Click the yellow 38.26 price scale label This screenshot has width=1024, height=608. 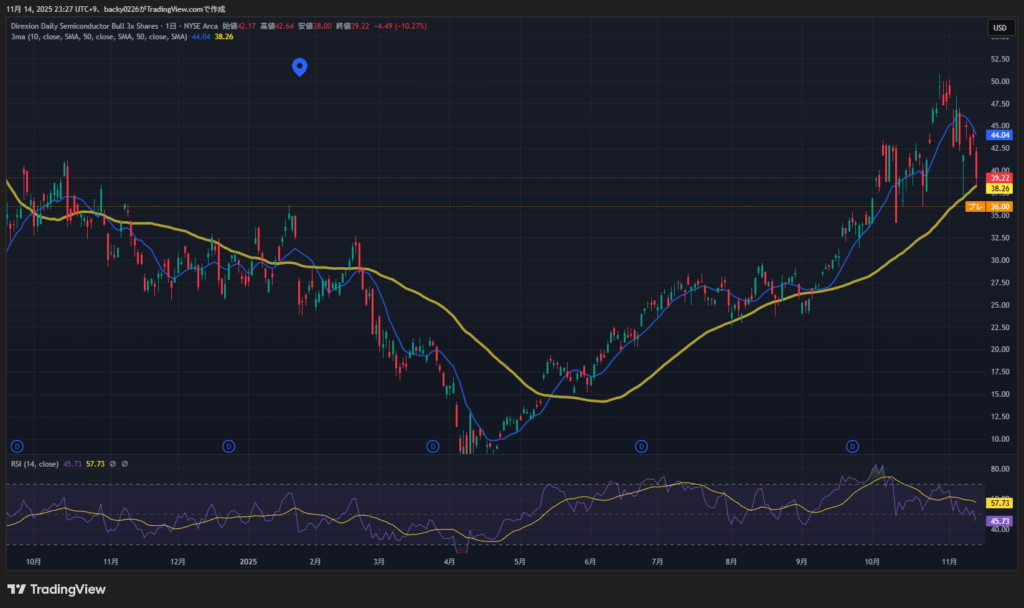pyautogui.click(x=999, y=188)
